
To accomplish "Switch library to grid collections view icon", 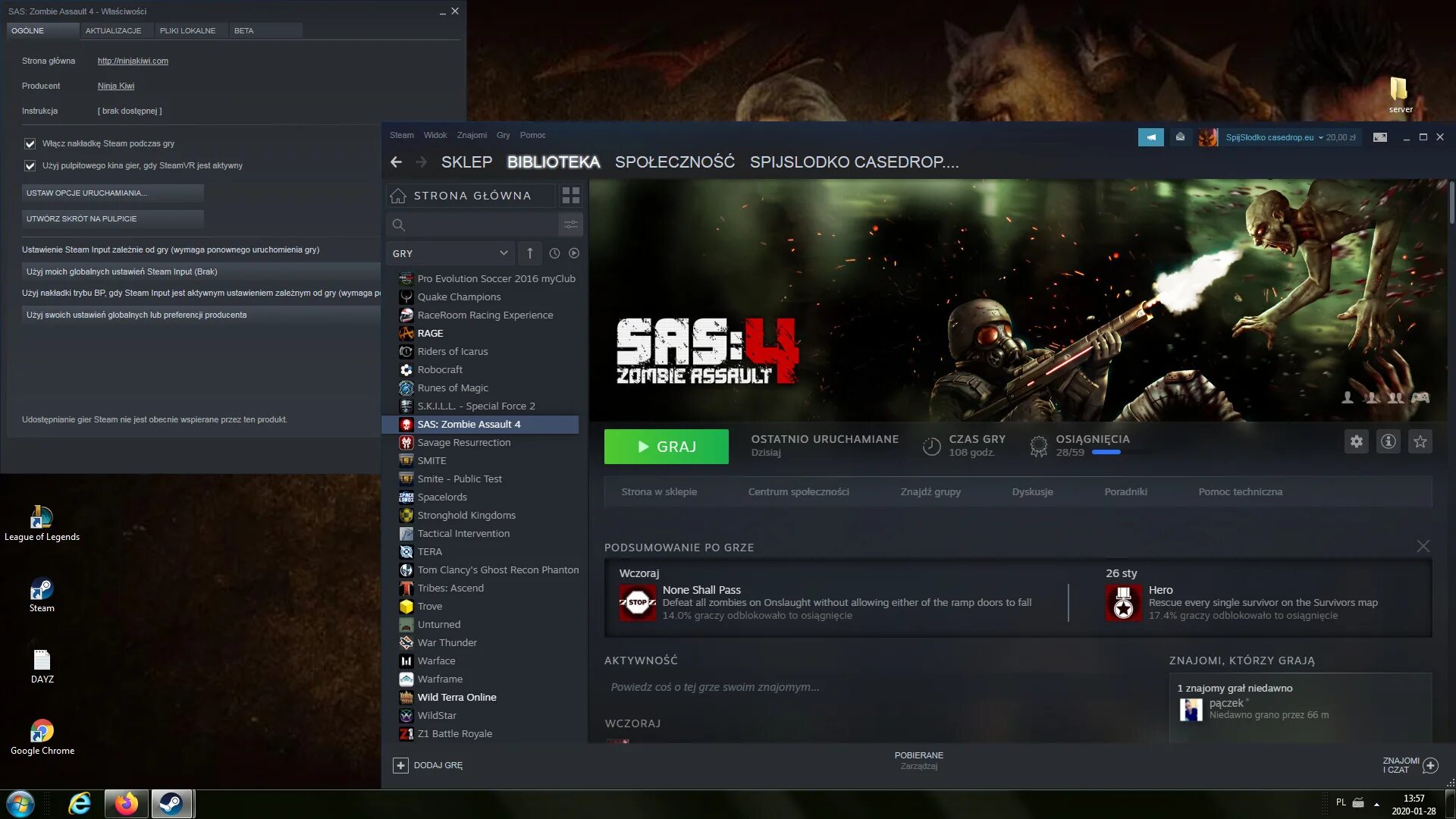I will [x=571, y=196].
